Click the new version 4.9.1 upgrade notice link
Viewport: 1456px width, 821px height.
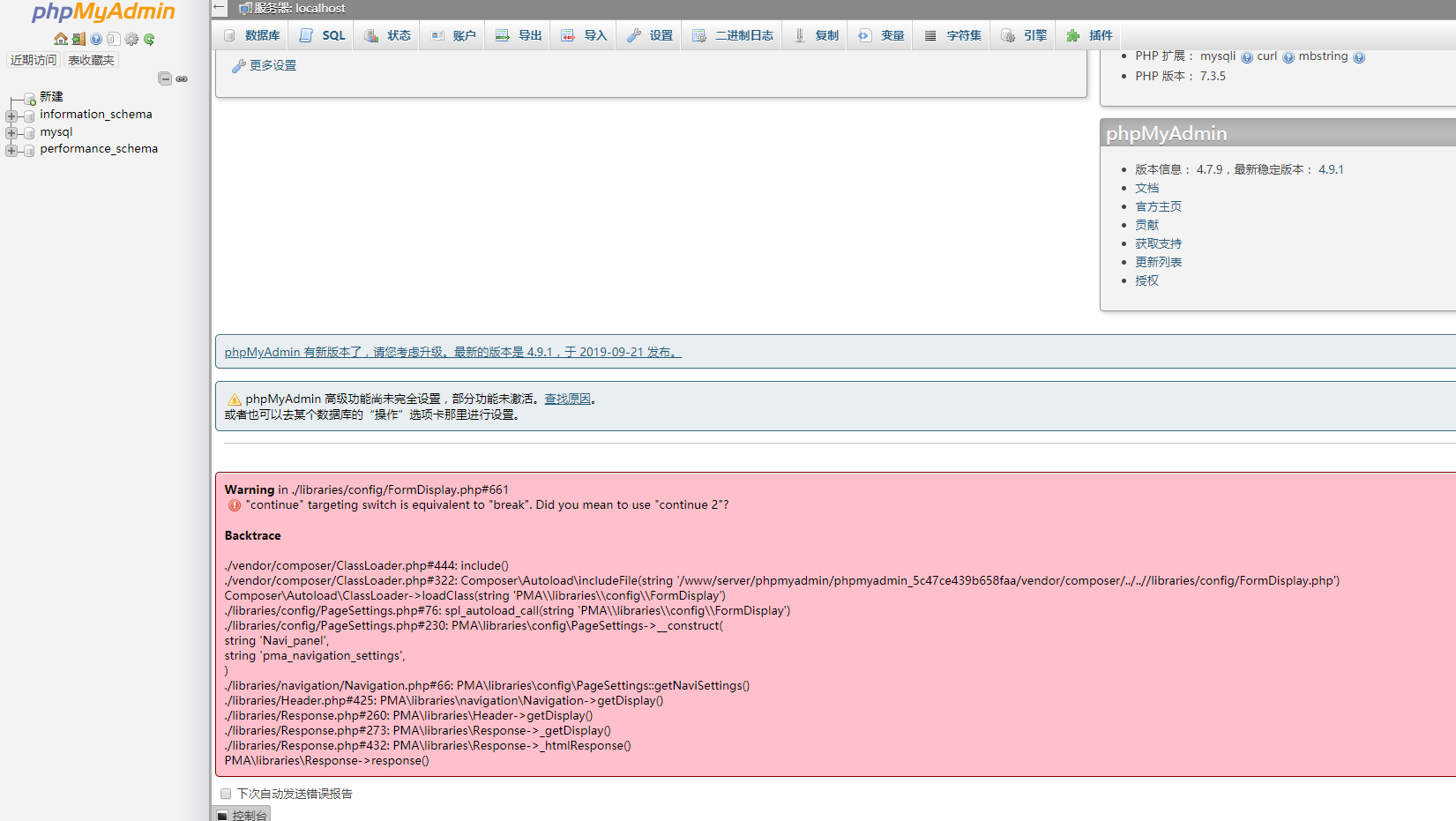coord(452,352)
